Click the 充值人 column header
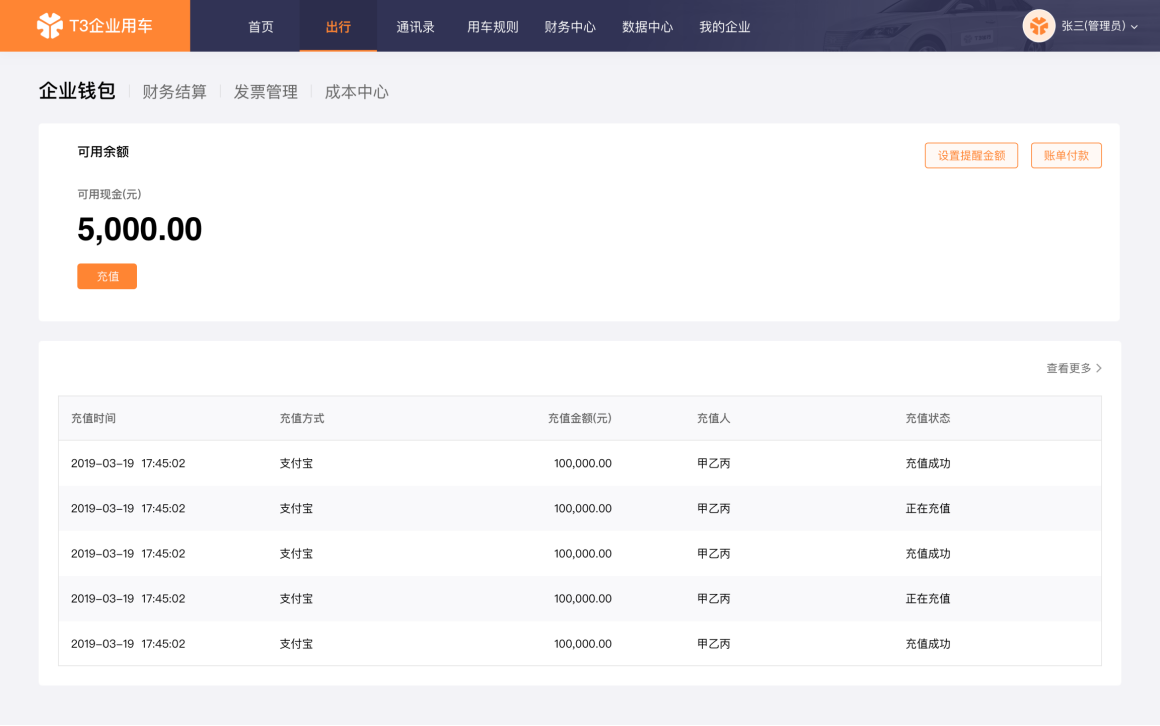This screenshot has height=726, width=1160. coord(713,418)
